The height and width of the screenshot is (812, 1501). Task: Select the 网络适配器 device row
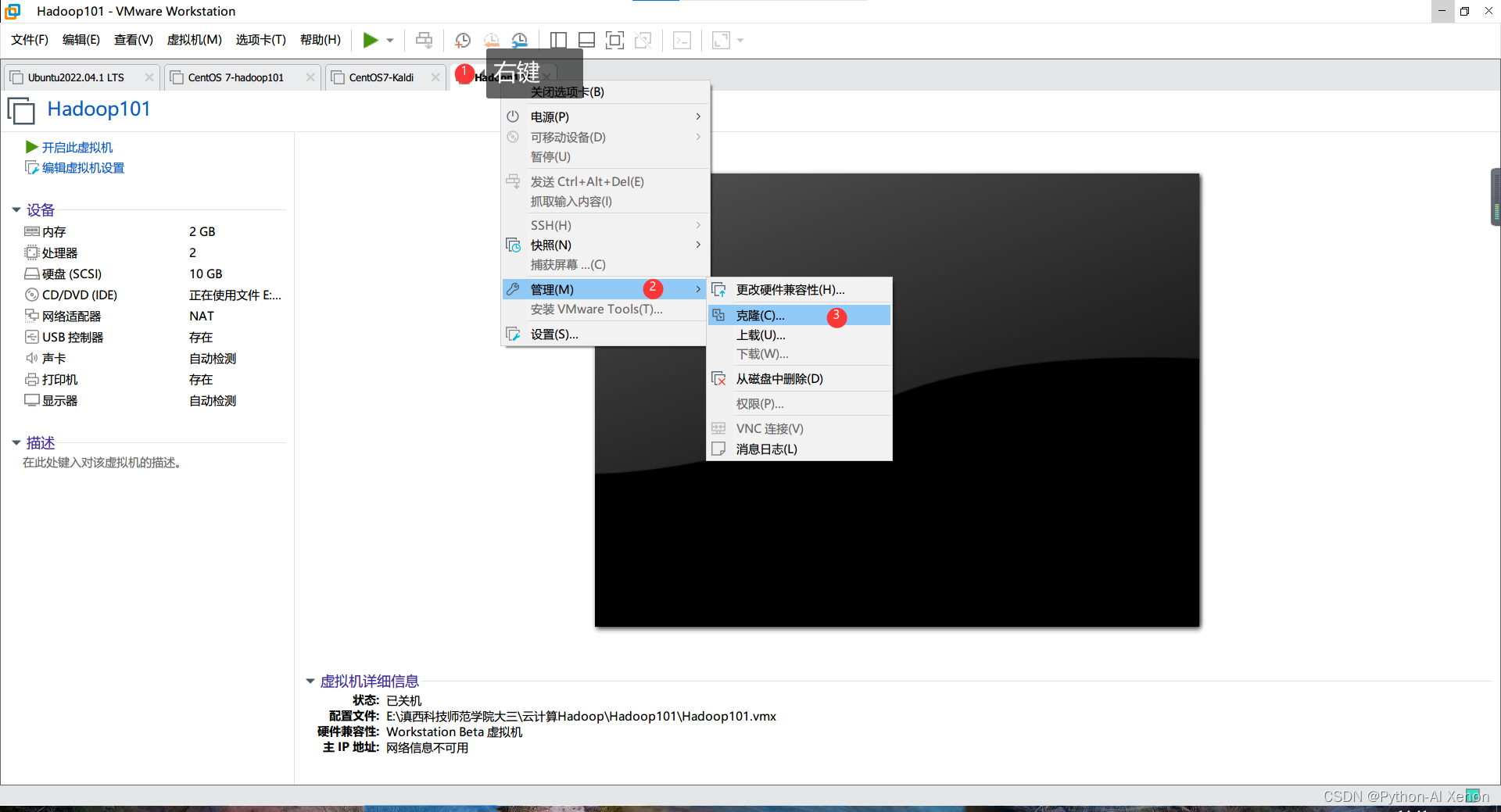[152, 316]
